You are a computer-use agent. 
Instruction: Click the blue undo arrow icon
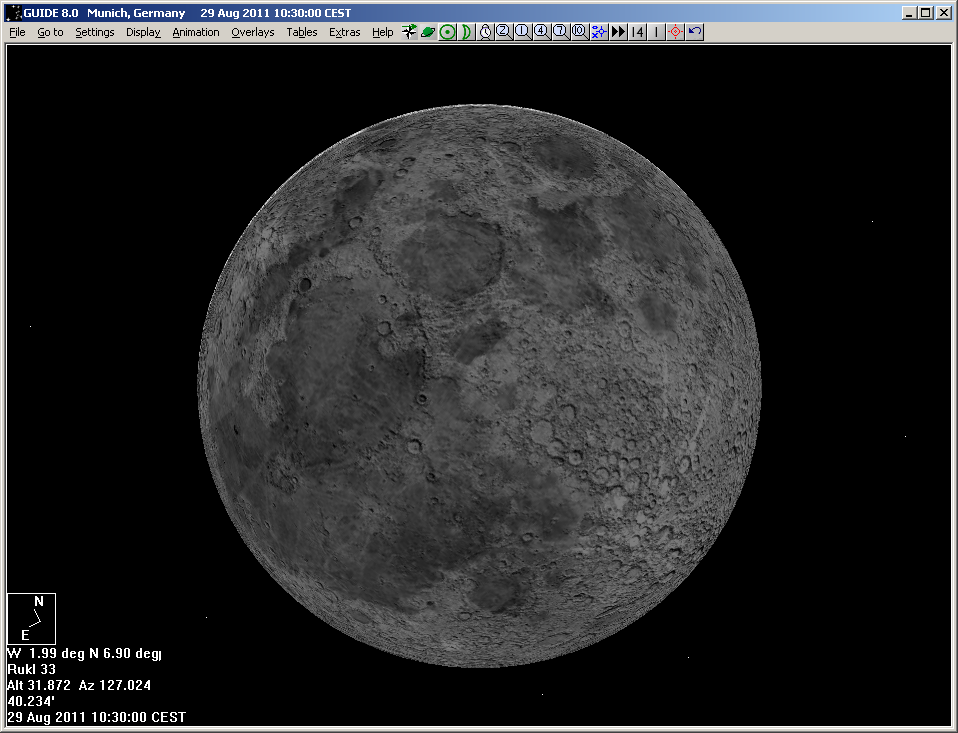coord(694,32)
